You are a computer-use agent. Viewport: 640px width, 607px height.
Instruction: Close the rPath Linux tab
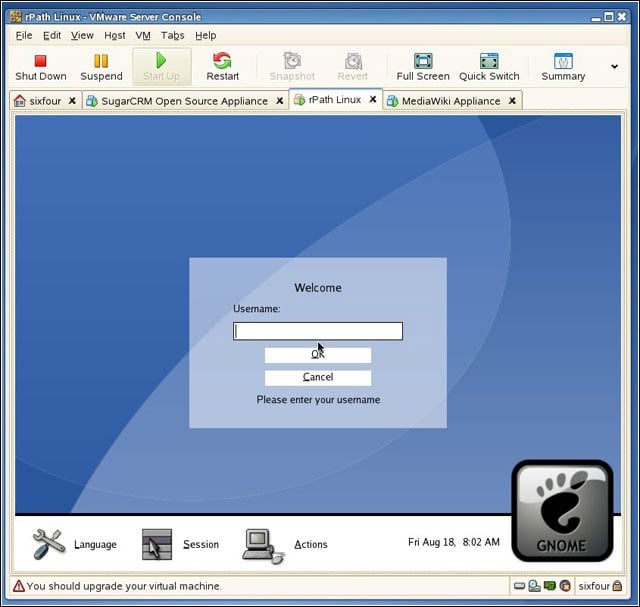coord(373,99)
